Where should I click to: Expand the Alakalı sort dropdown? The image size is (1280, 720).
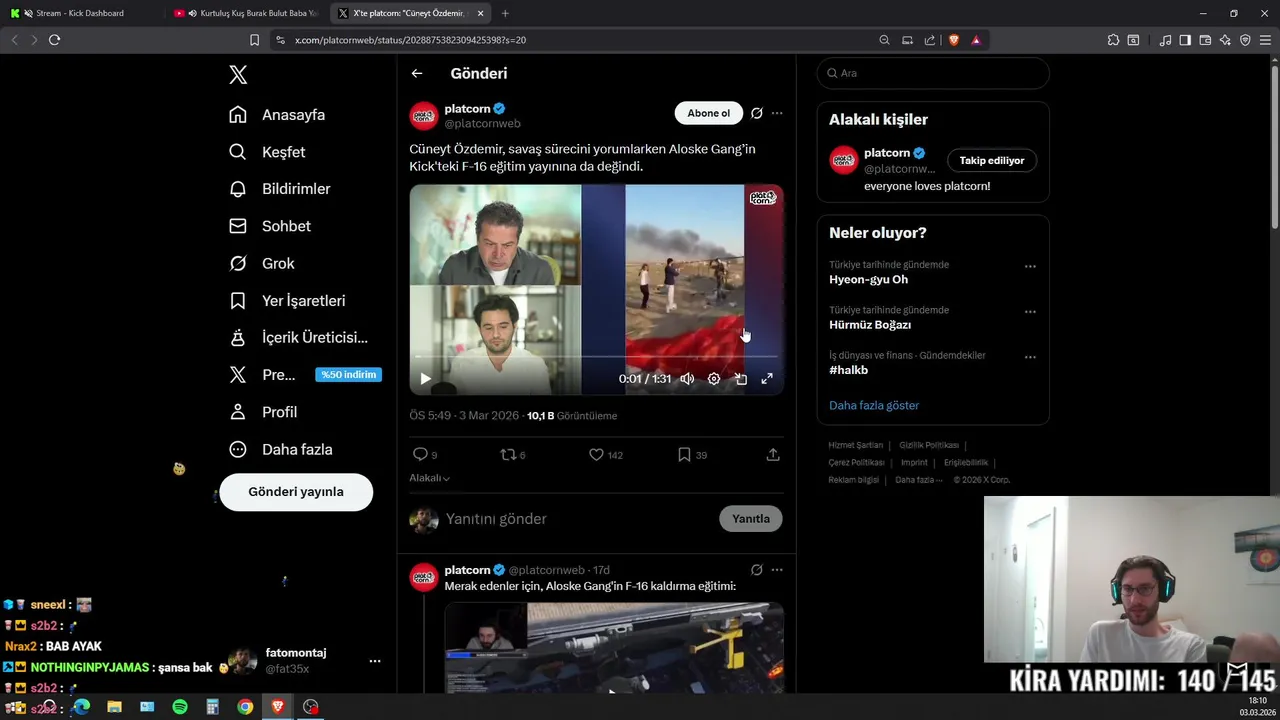429,478
